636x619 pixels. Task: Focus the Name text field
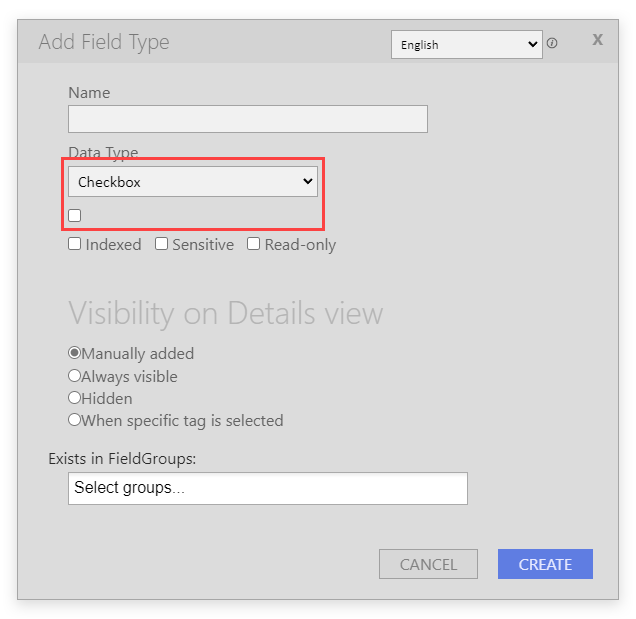tap(247, 119)
